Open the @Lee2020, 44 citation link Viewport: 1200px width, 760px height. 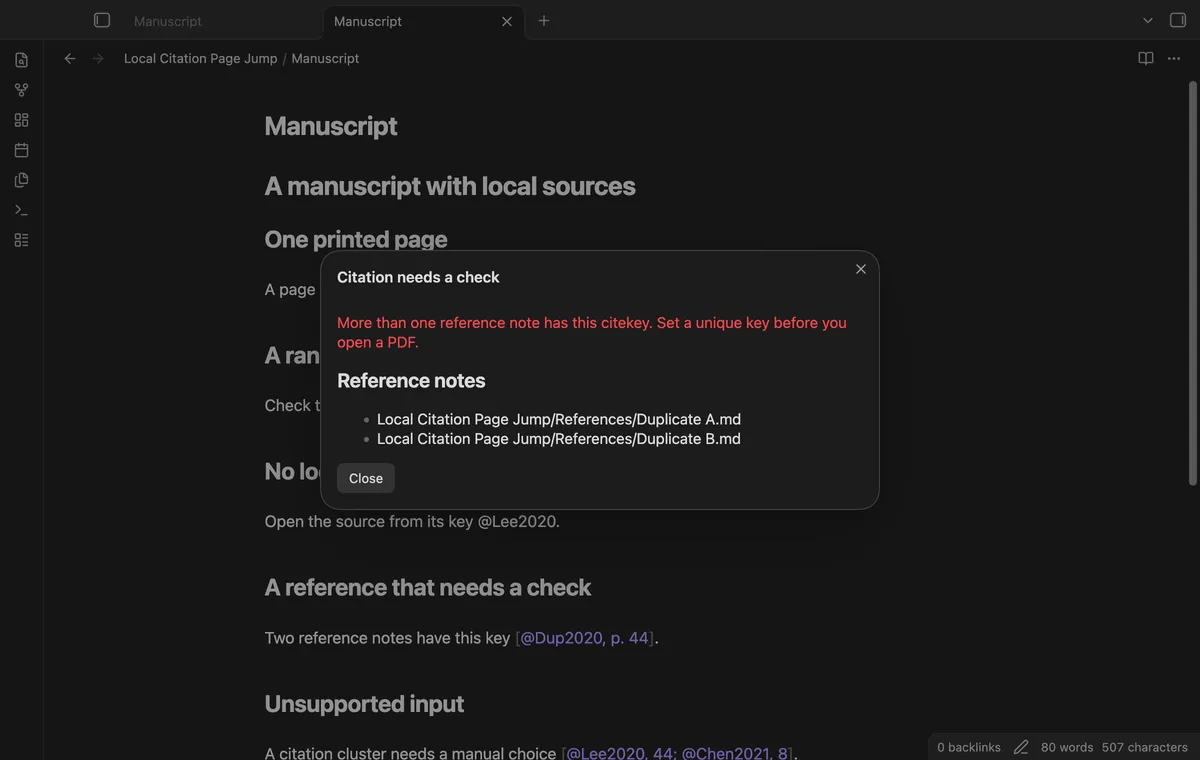coord(620,753)
